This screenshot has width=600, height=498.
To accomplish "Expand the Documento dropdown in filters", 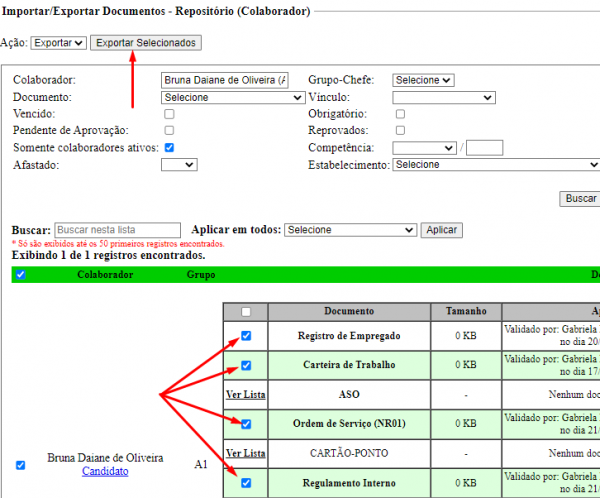I will [x=233, y=98].
